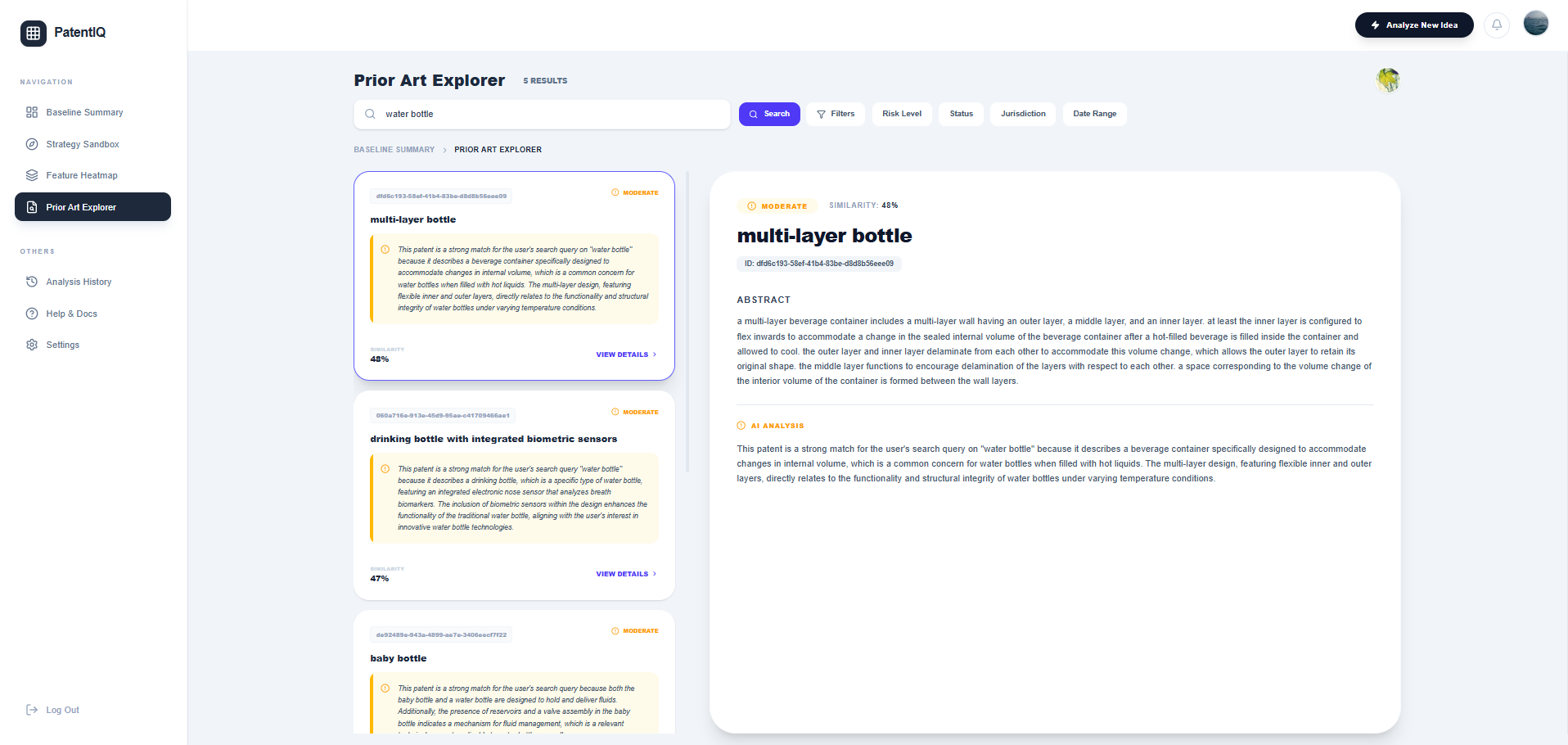Click the detail panel ID chip
The height and width of the screenshot is (745, 1568).
pos(819,264)
